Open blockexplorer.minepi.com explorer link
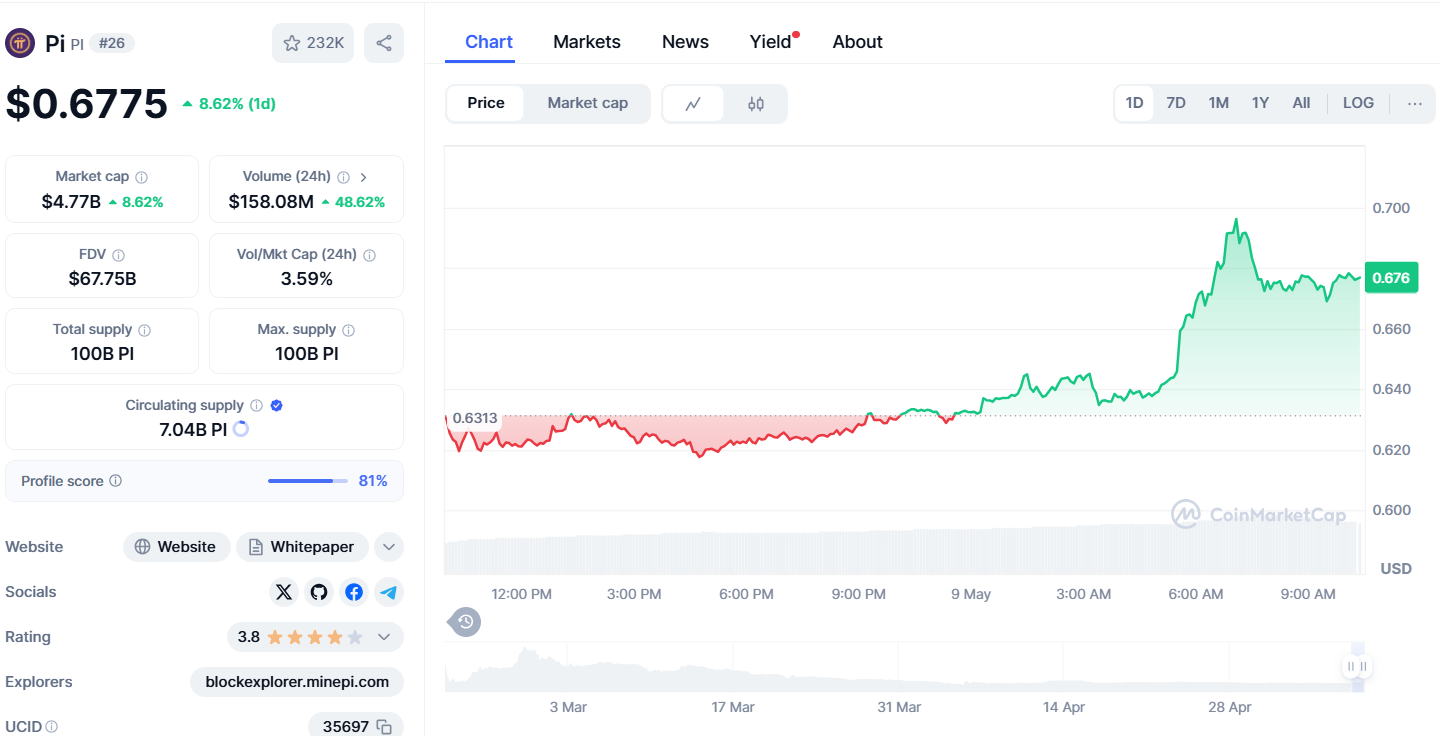This screenshot has width=1440, height=736. (x=297, y=682)
